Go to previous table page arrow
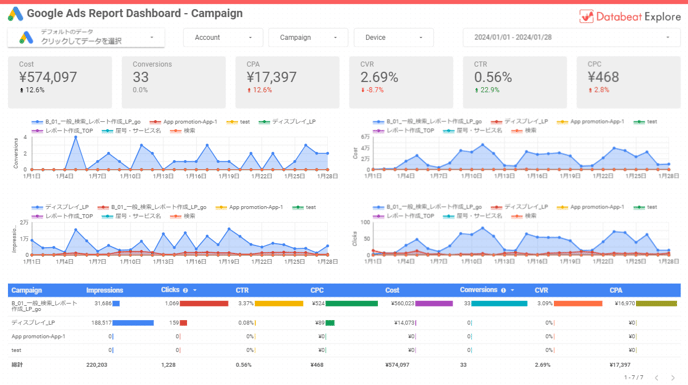Screen dimensions: 688x385 tap(657, 378)
